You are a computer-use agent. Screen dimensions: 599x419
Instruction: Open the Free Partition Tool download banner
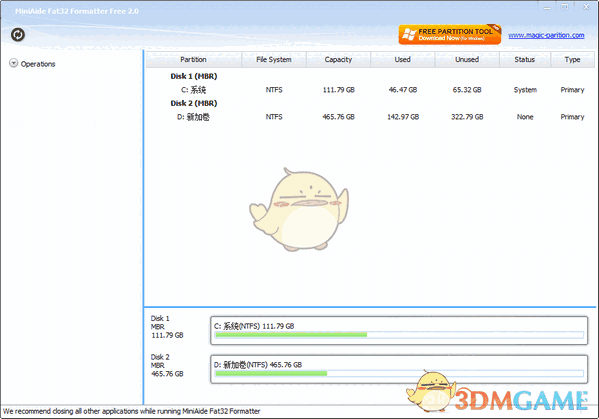(450, 34)
